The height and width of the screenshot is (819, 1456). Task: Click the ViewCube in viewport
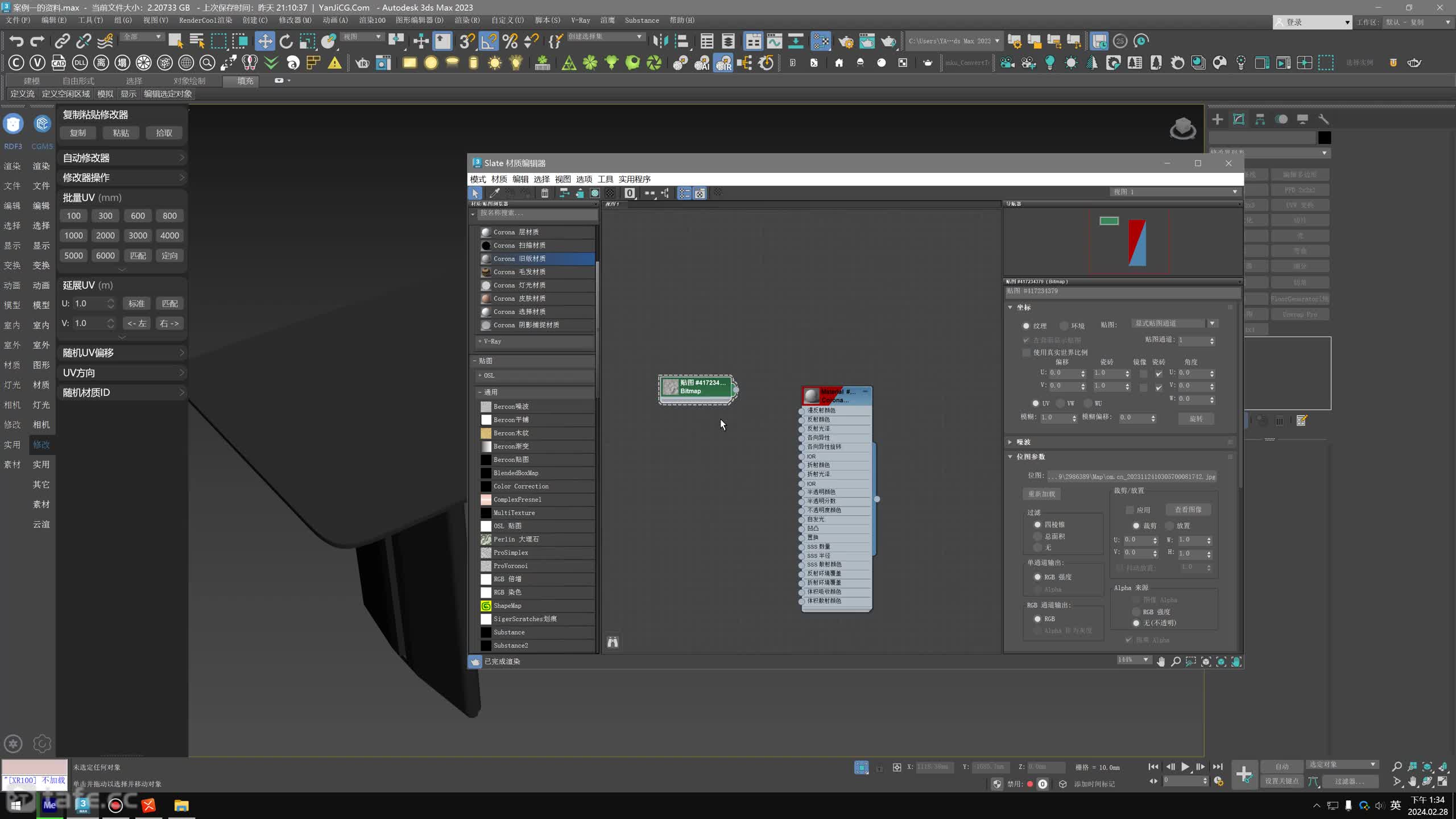coord(1182,129)
